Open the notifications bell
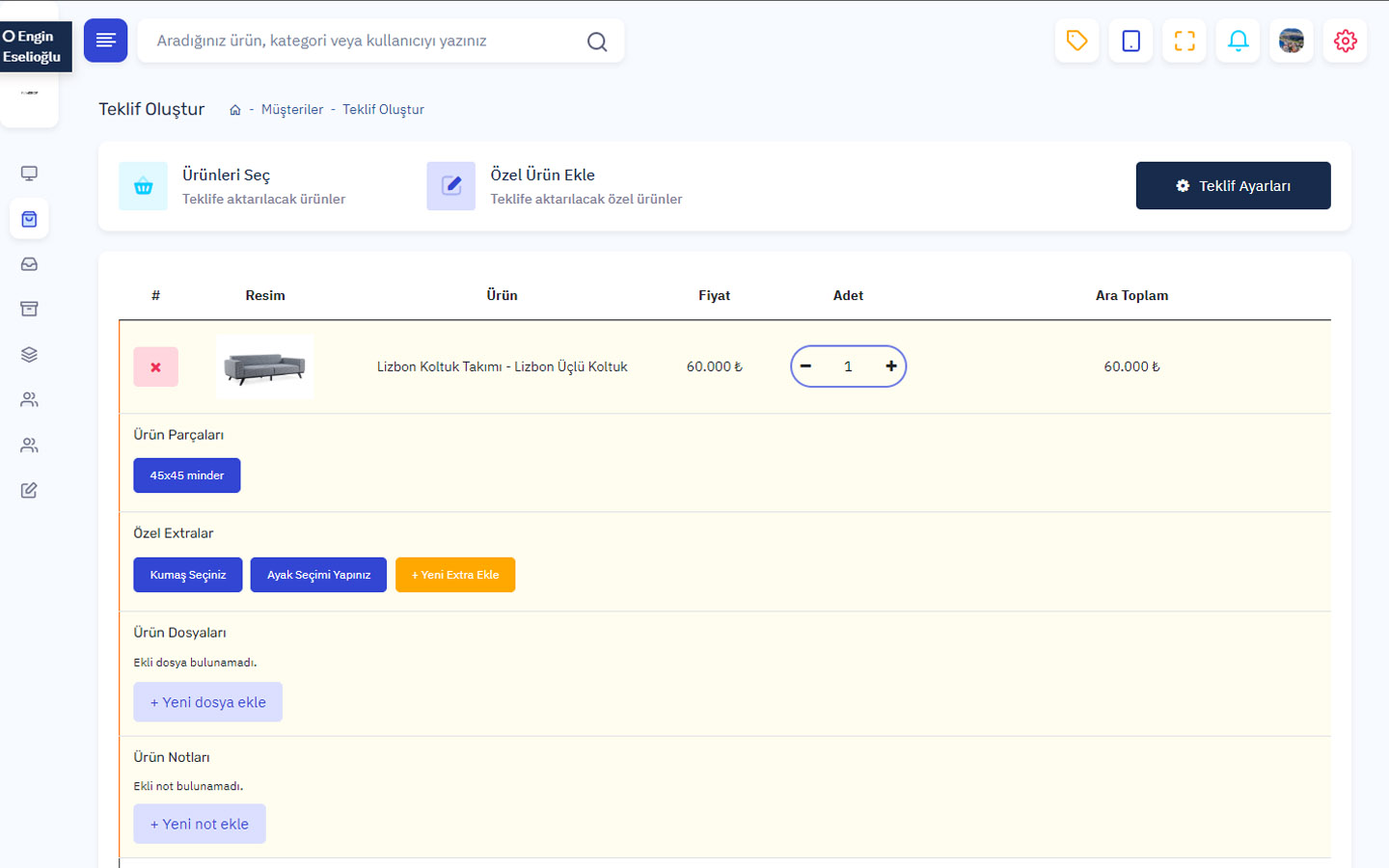 click(1238, 41)
